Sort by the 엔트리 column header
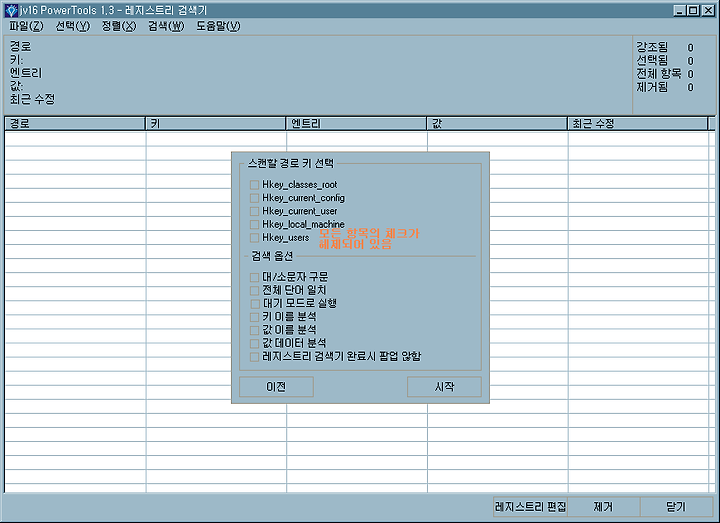The height and width of the screenshot is (523, 720). (x=356, y=124)
